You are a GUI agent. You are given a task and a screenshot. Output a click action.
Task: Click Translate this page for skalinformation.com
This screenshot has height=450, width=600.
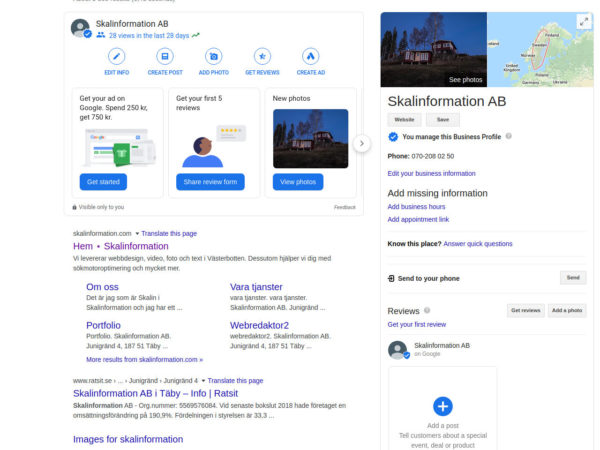[x=169, y=233]
